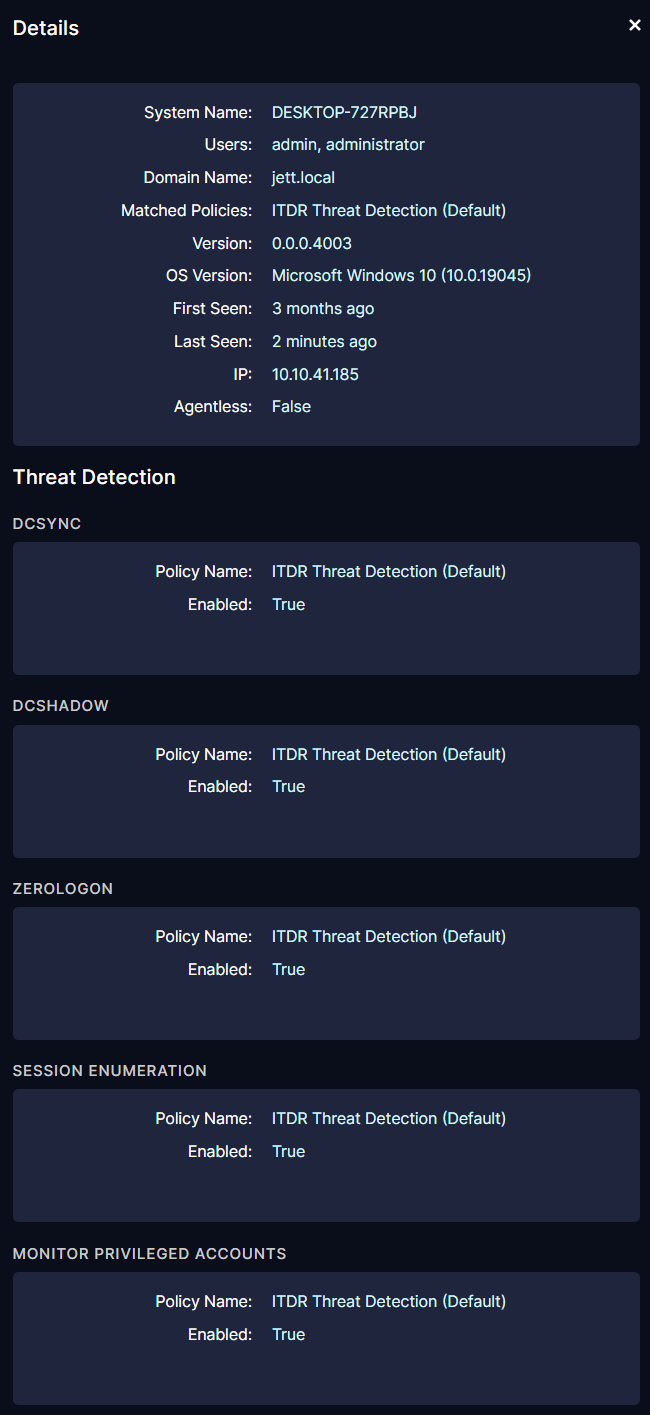Open ZEROLOGON policy name link

click(389, 936)
